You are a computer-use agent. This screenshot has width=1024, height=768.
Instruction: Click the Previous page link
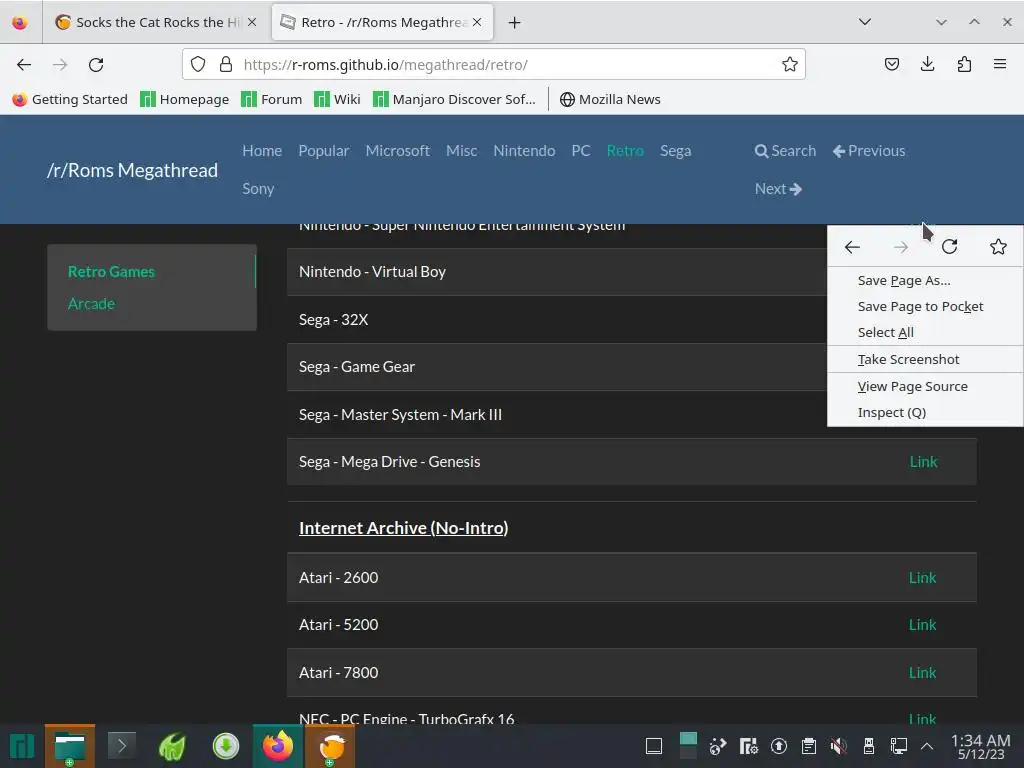click(x=869, y=151)
